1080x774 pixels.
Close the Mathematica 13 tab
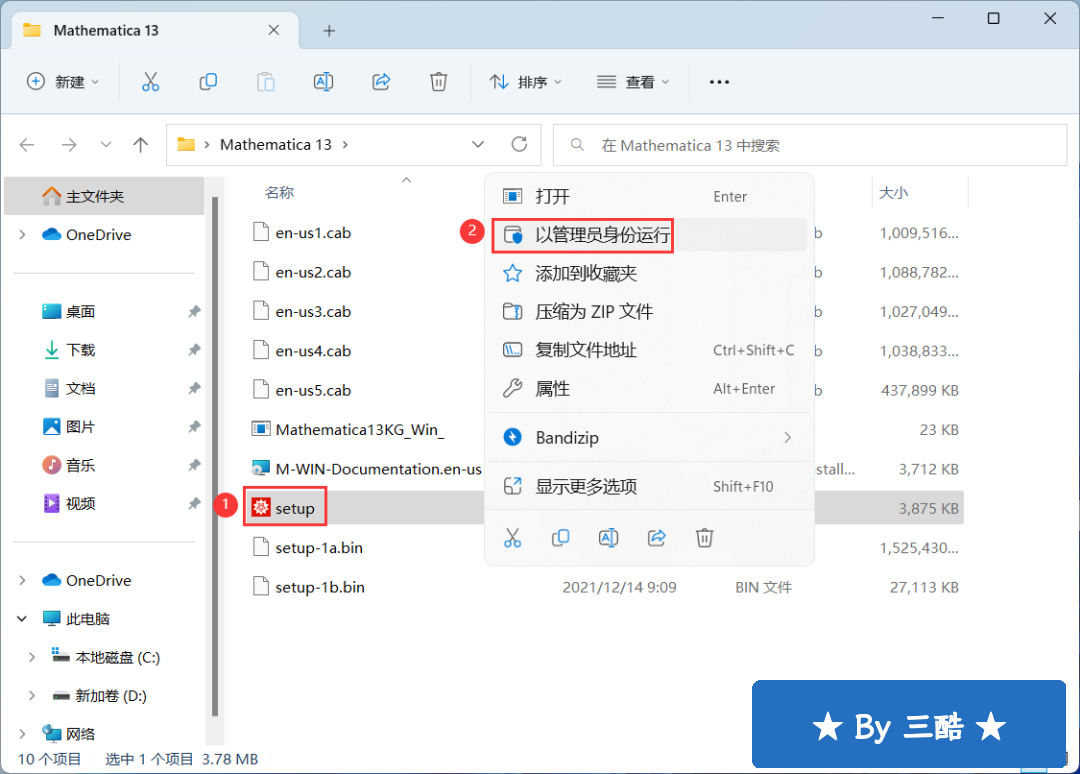tap(273, 30)
